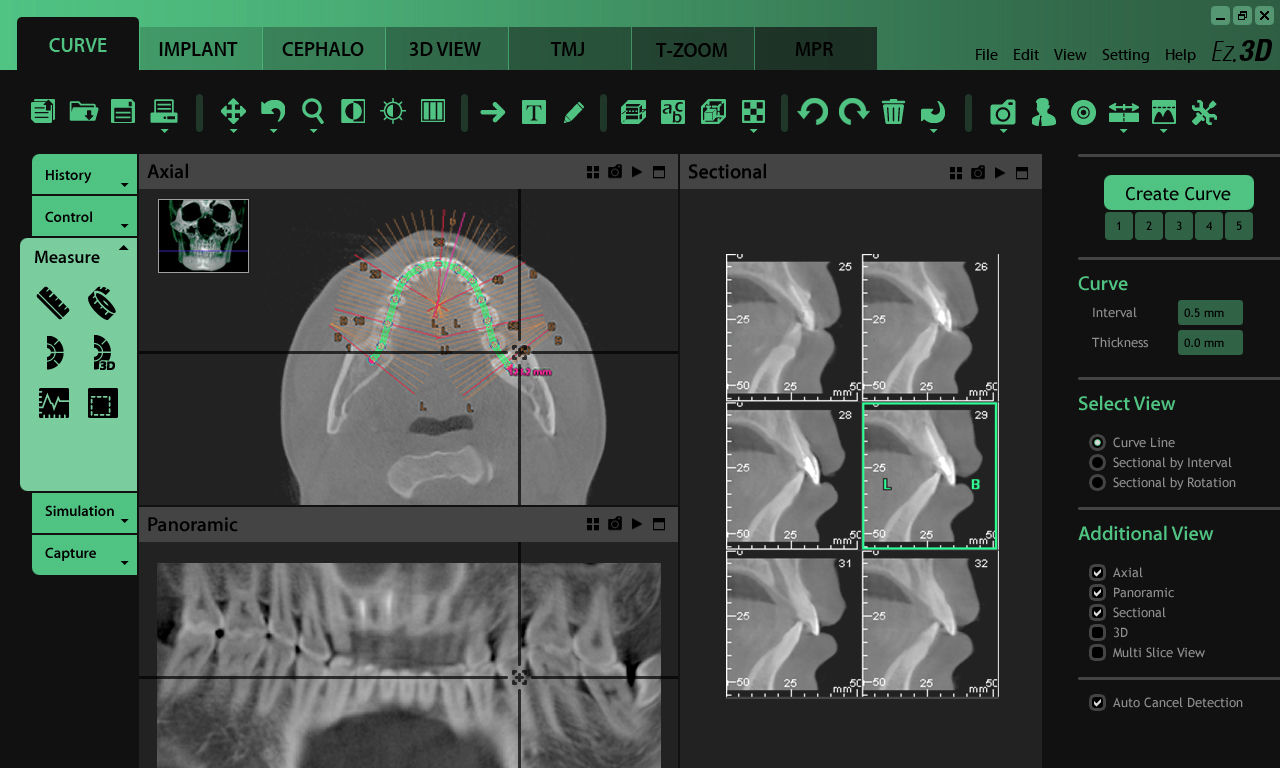This screenshot has height=768, width=1280.
Task: Click the save disk icon
Action: point(123,111)
